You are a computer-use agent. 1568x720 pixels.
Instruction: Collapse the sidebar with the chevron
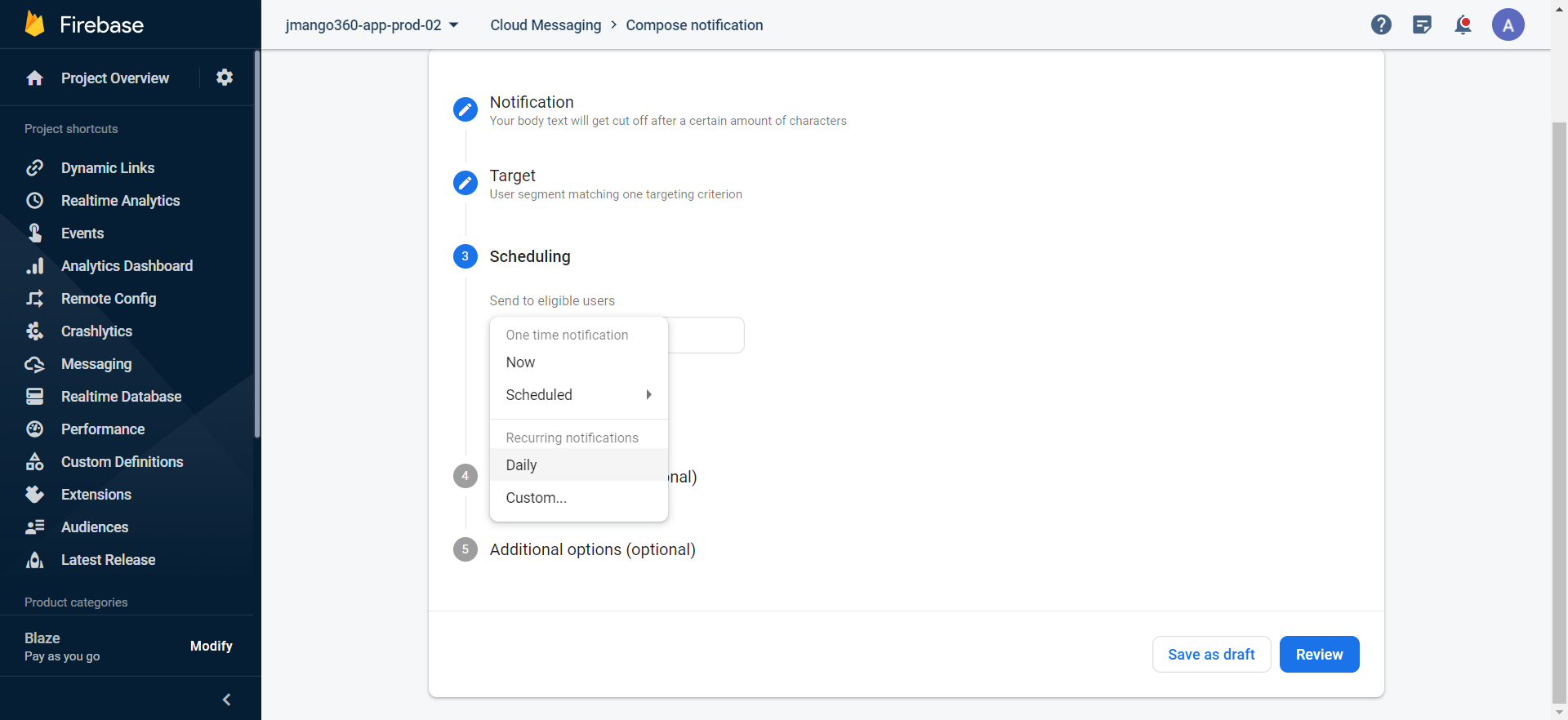(226, 700)
